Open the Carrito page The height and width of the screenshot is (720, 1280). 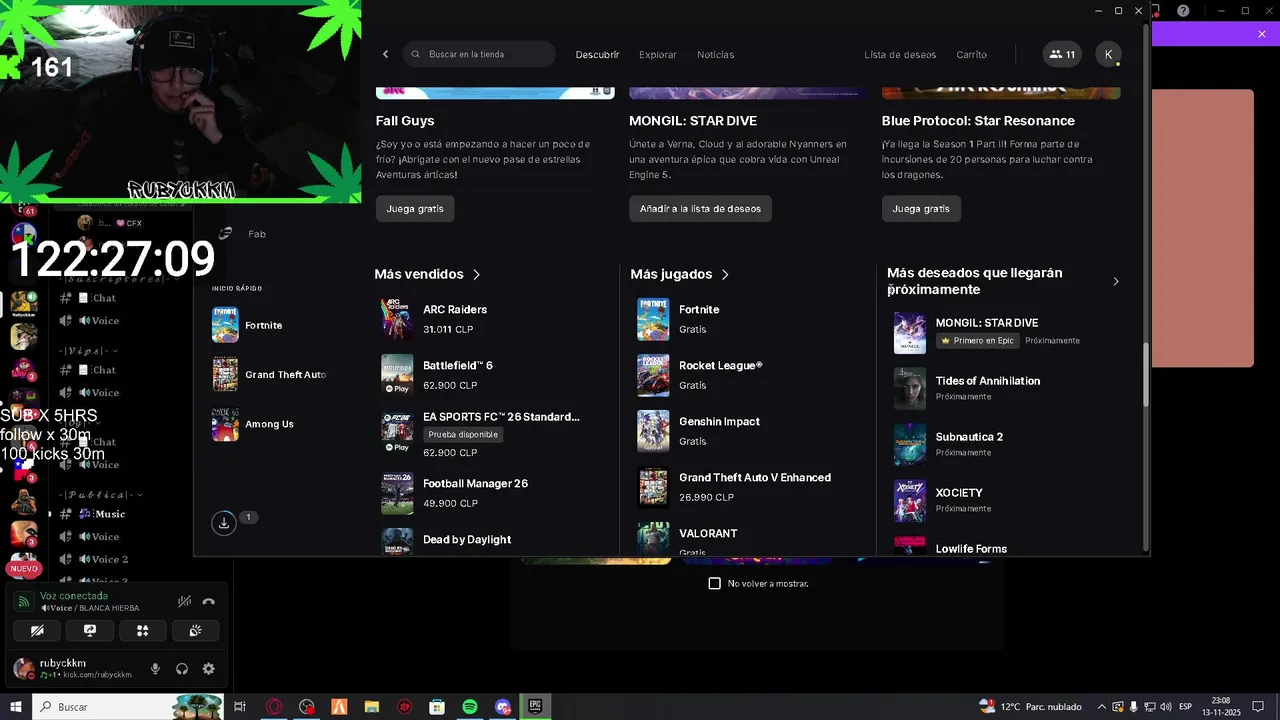[971, 55]
